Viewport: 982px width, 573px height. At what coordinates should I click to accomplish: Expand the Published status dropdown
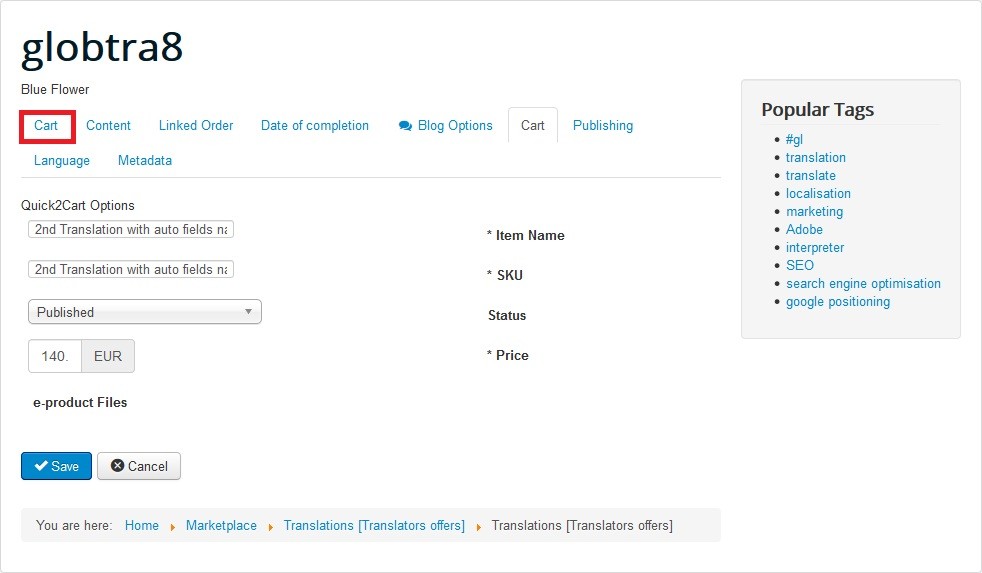click(x=144, y=312)
